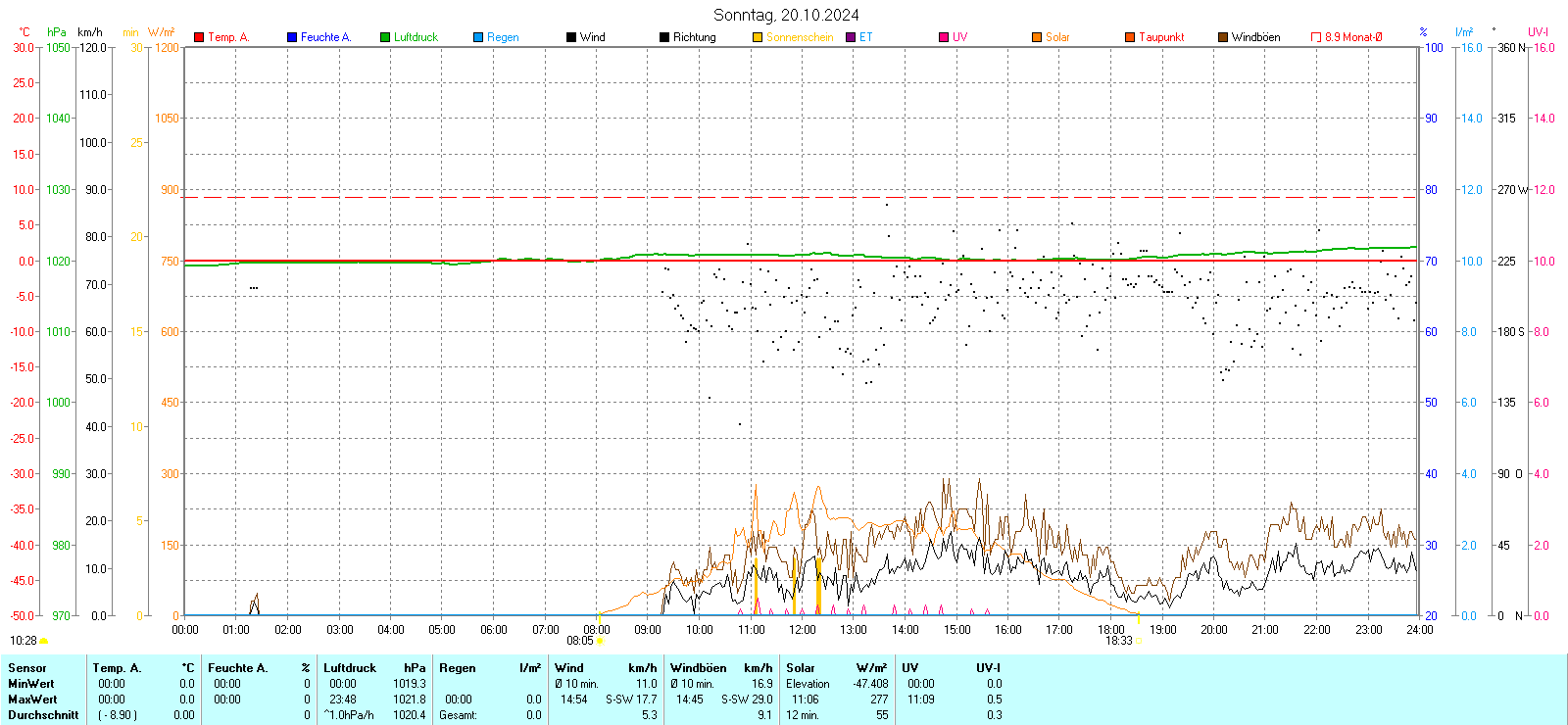Select the Windböen column header in table
The height and width of the screenshot is (725, 1568).
[x=699, y=668]
